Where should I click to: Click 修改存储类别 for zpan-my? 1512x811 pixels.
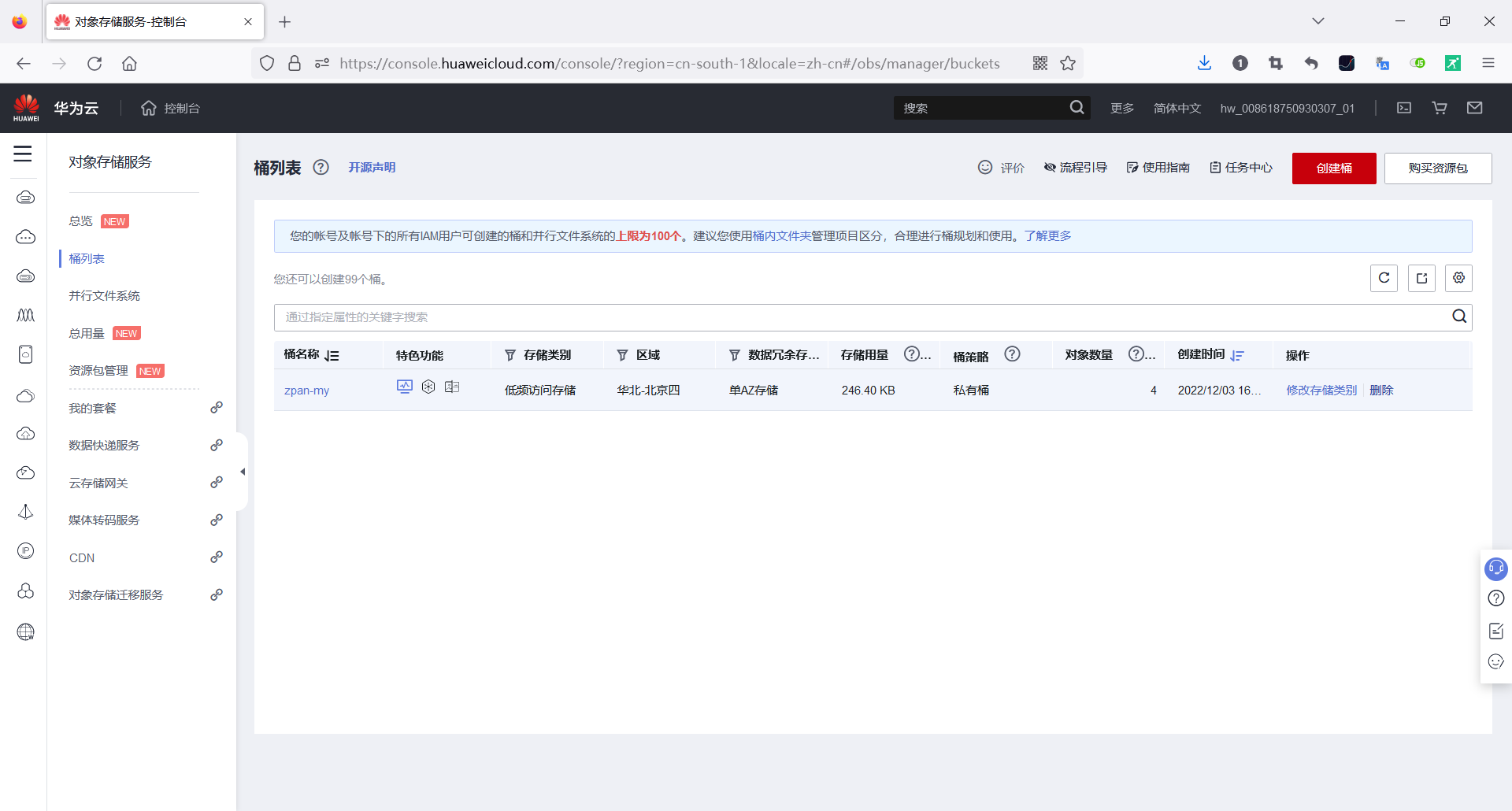pyautogui.click(x=1321, y=390)
